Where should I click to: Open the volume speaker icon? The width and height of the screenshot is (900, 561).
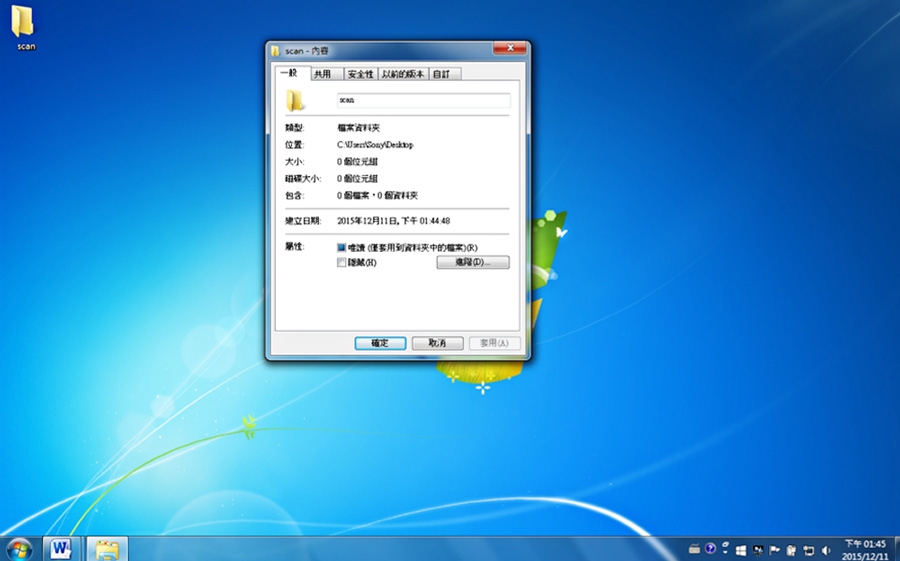[826, 550]
